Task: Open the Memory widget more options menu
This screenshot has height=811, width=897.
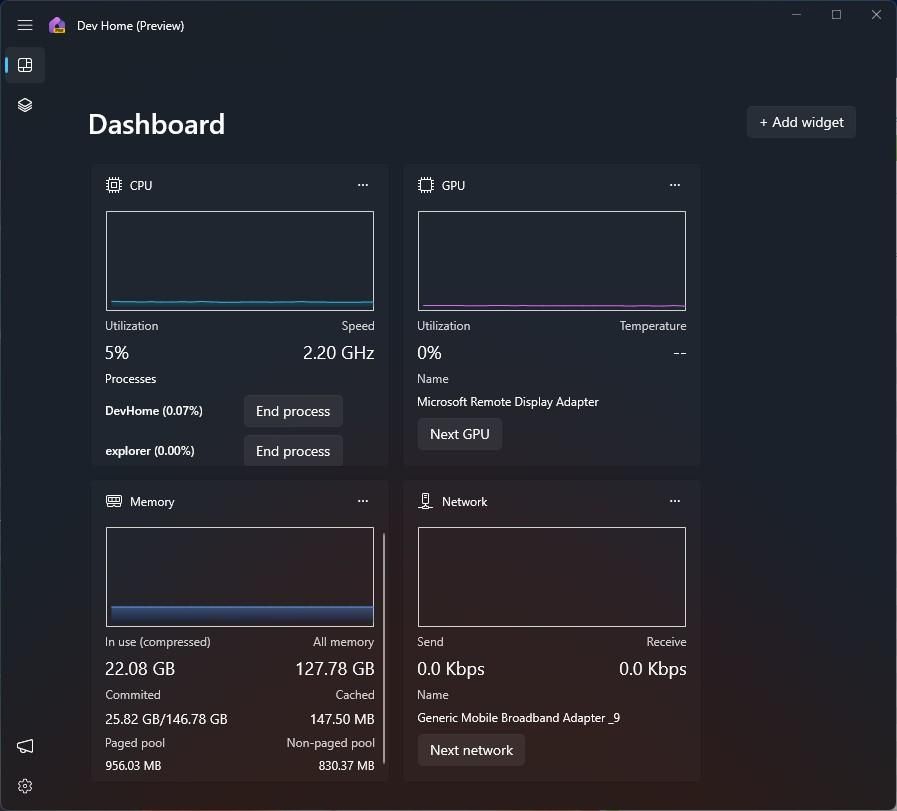Action: pos(362,501)
